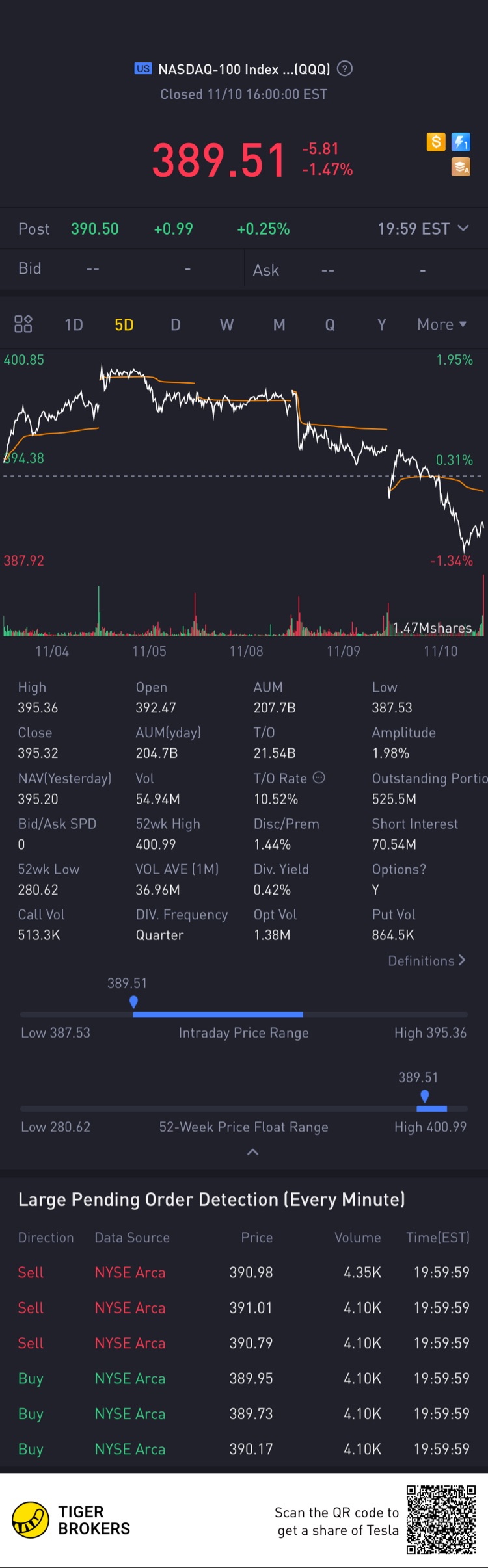Screen dimensions: 488x1568
Task: Tap the 4.35K volume cell
Action: point(362,1272)
